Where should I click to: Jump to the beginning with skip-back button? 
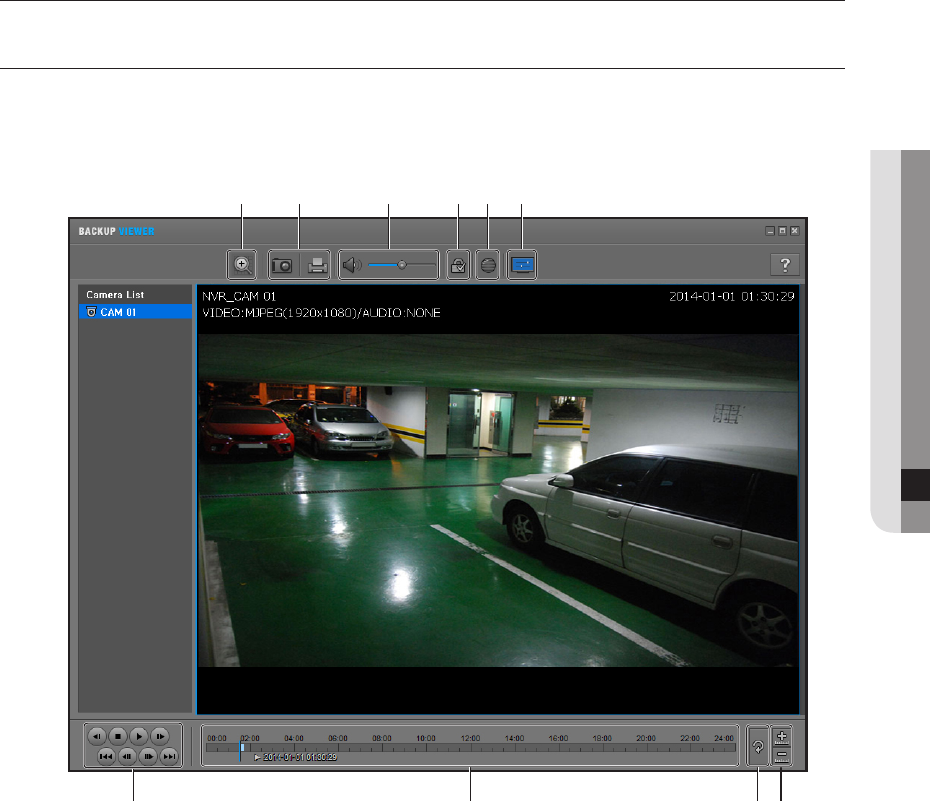coord(105,757)
